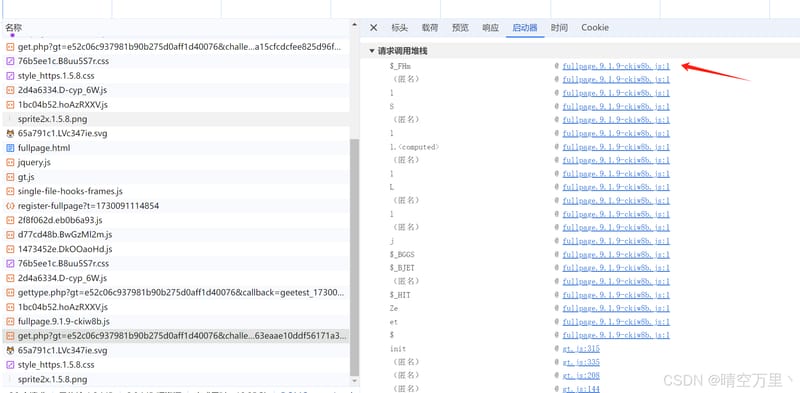Open the gt.js:208 source link

pos(581,376)
